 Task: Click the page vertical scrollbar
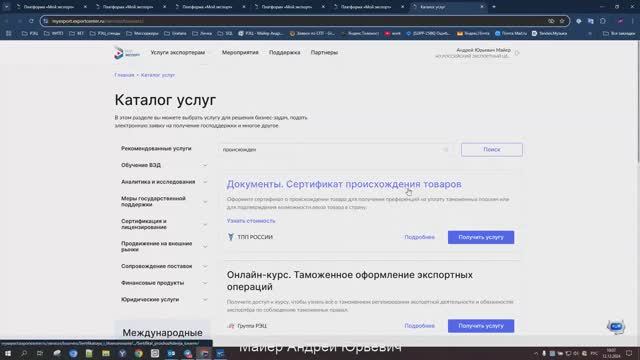(637, 102)
